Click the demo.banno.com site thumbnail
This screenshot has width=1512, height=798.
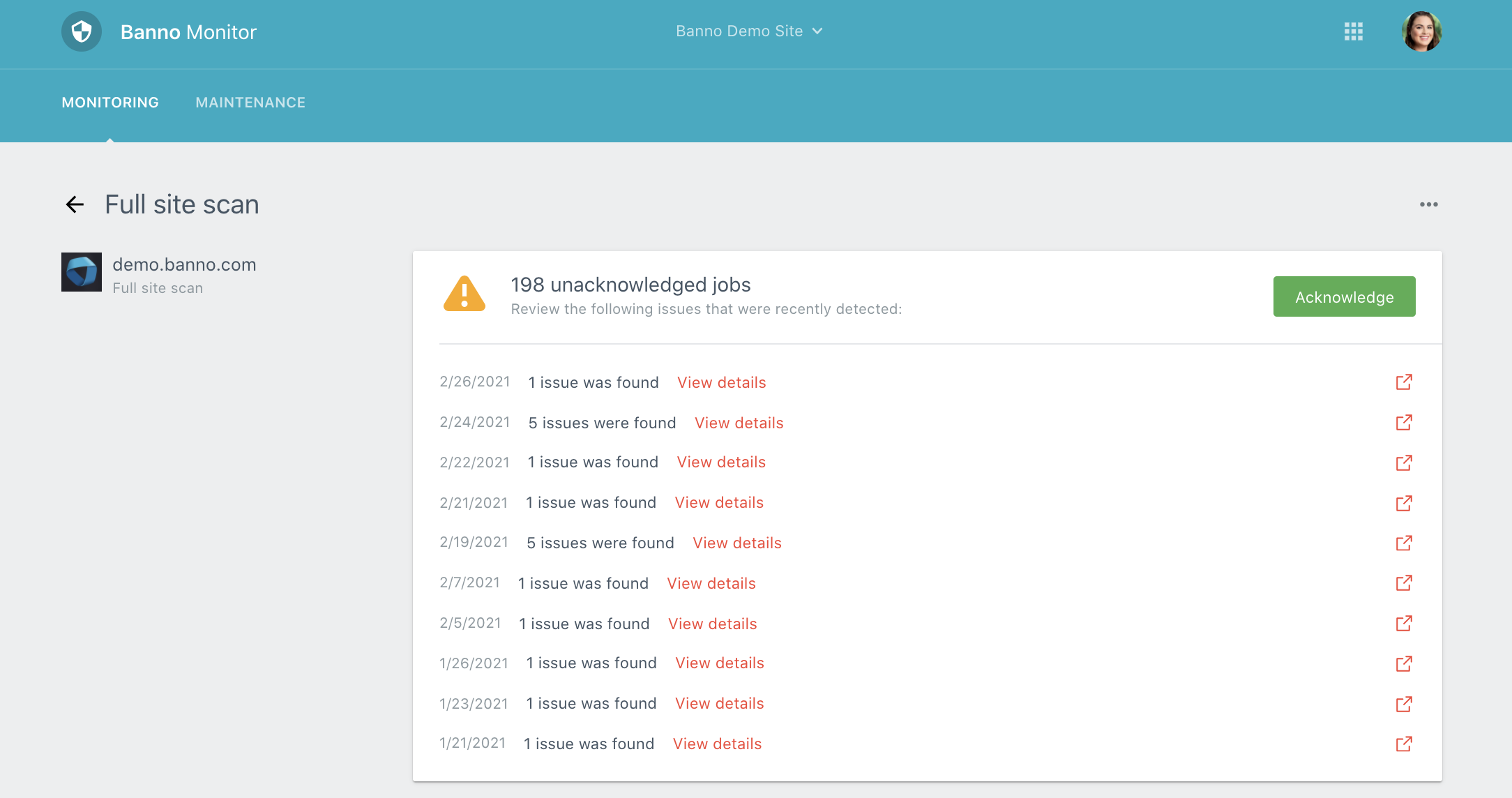tap(82, 272)
